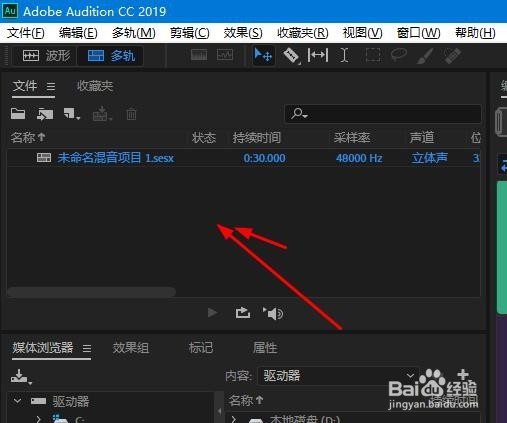
Task: Open the New File dropdown icon
Action: coord(71,114)
